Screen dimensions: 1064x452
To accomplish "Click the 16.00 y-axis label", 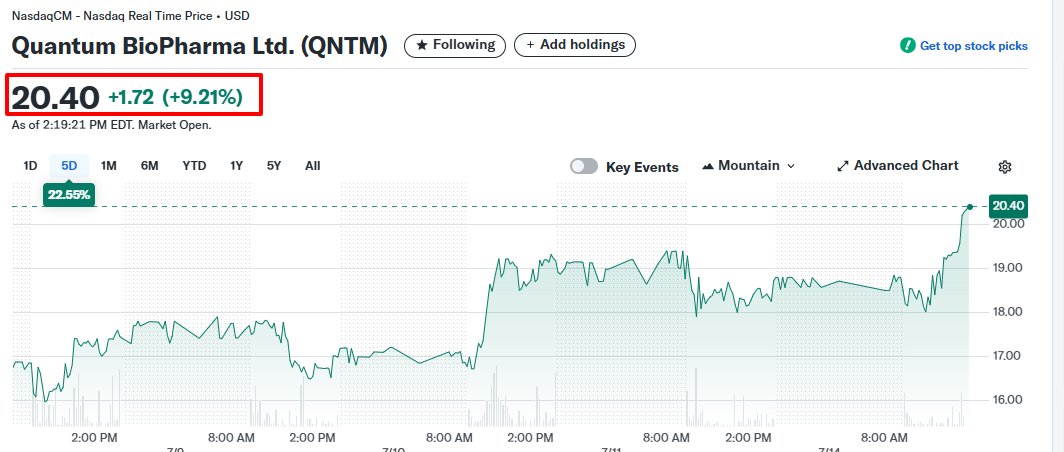I will click(x=1008, y=400).
